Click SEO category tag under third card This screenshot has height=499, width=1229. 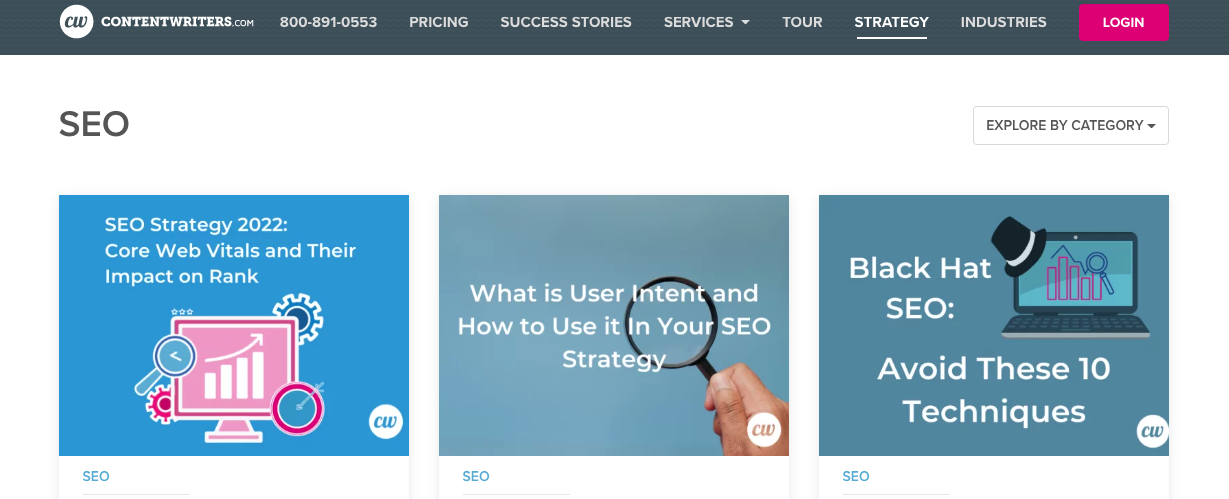click(856, 476)
